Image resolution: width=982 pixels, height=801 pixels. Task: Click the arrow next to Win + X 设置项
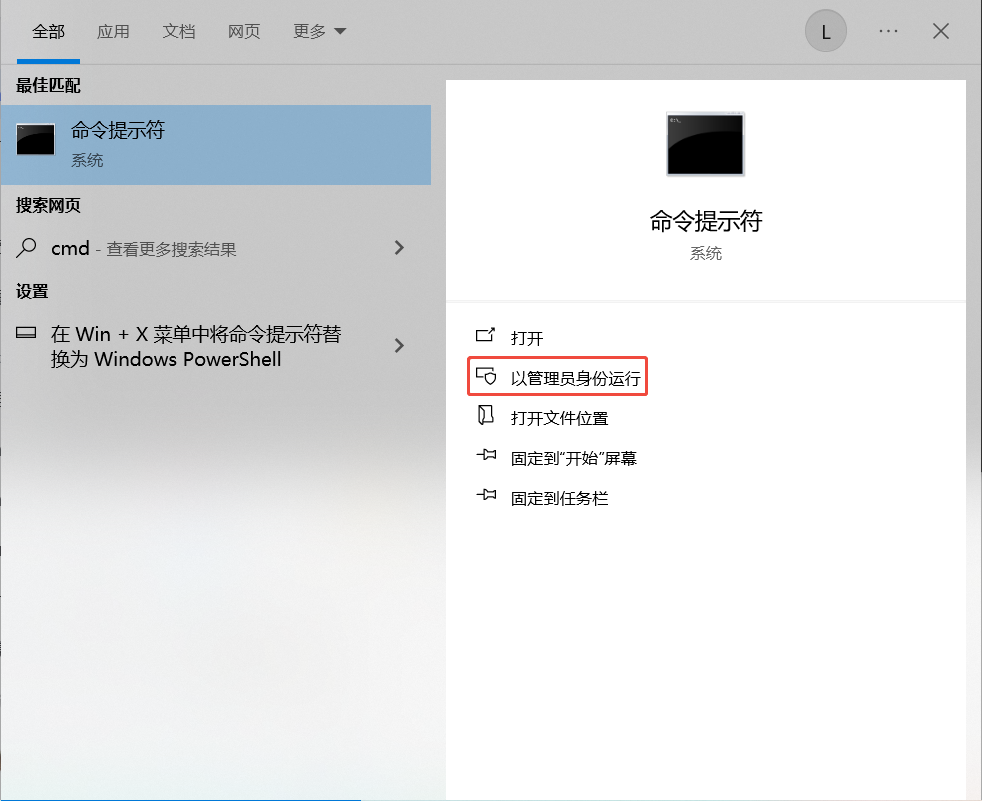tap(399, 346)
